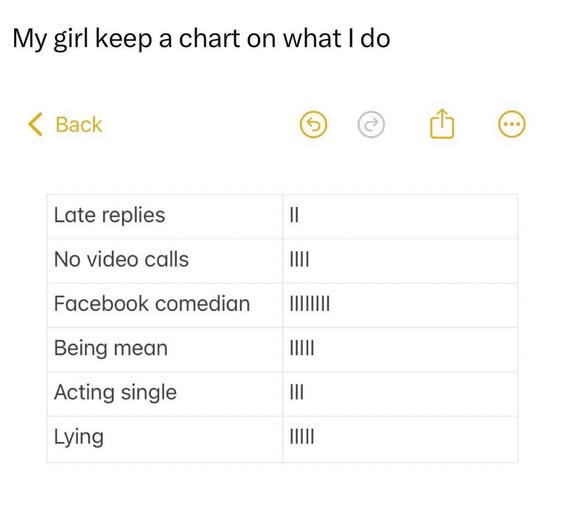This screenshot has height=507, width=565.
Task: Tap the greyed-out redo icon
Action: 371,125
